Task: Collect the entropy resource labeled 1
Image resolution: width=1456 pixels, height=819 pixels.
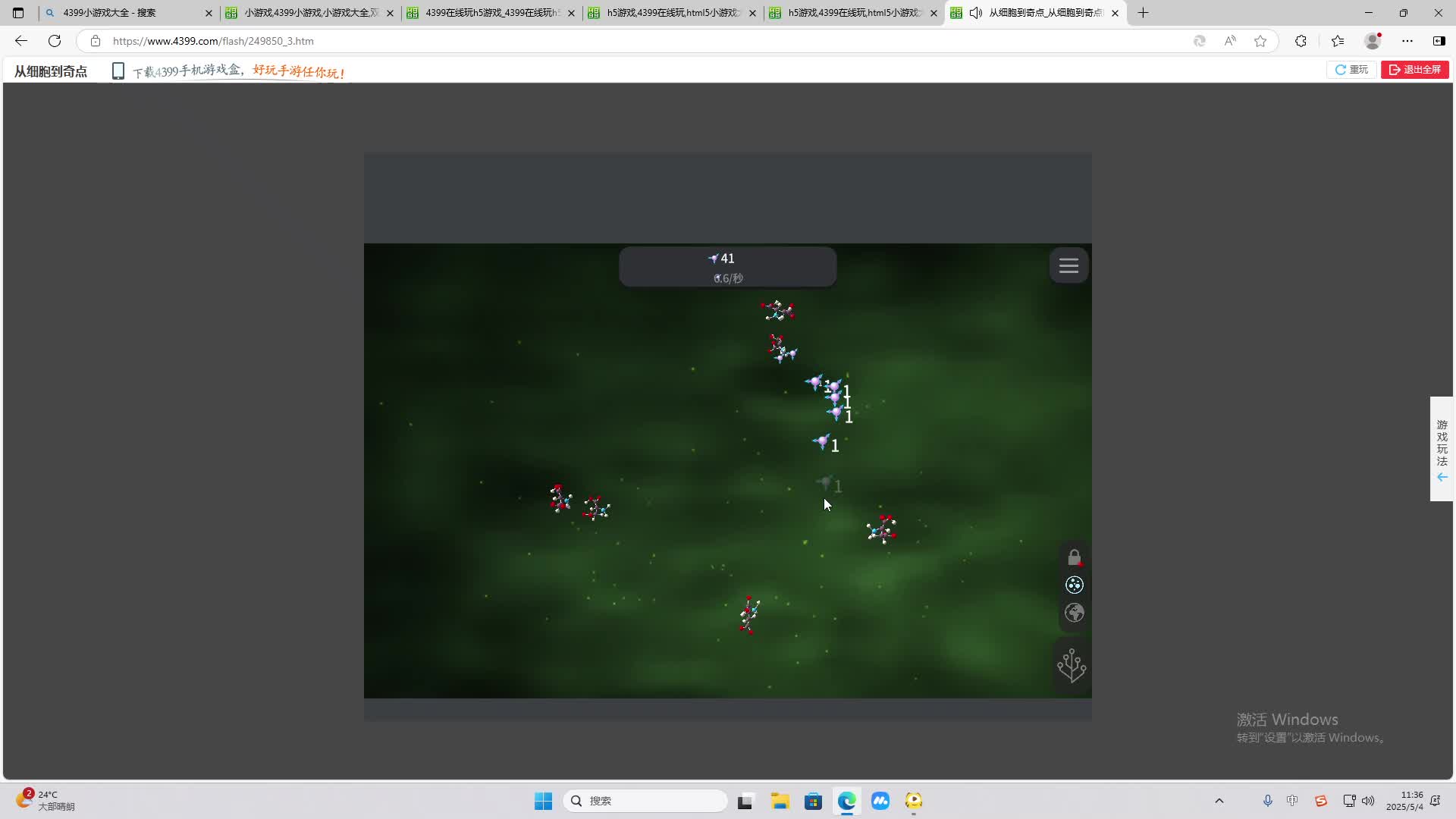Action: pos(824,442)
